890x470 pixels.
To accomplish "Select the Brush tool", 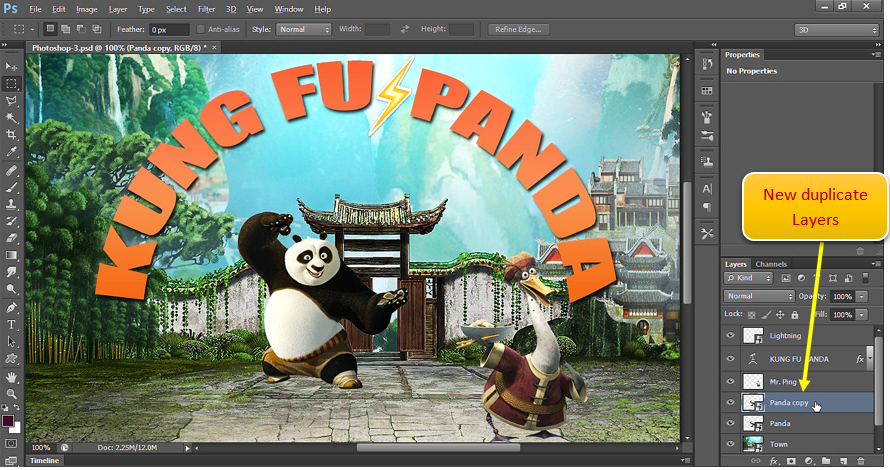I will [11, 187].
